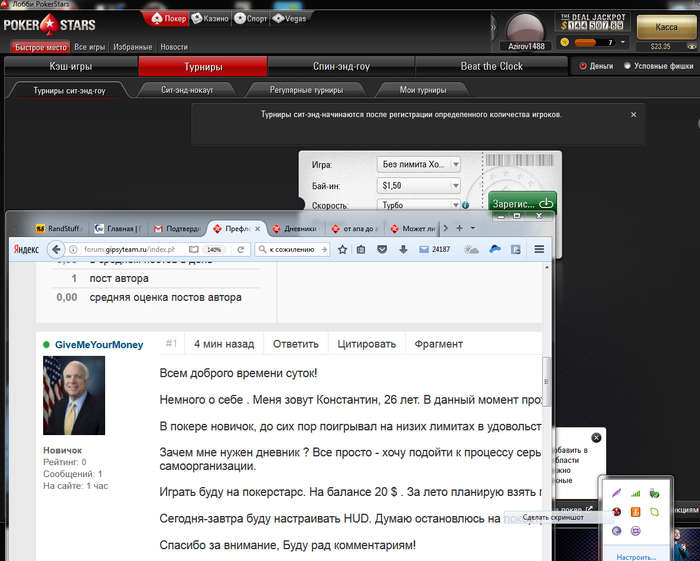Open downloads with the arrow icon

click(x=403, y=249)
